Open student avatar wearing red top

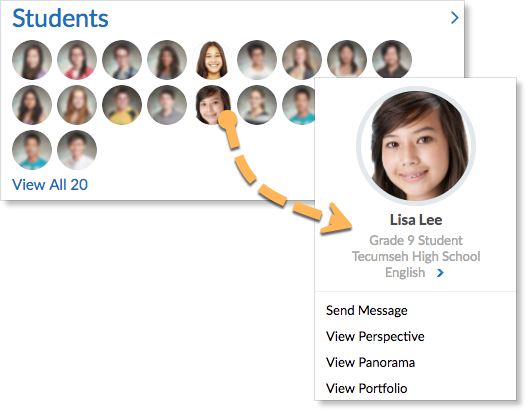77,60
